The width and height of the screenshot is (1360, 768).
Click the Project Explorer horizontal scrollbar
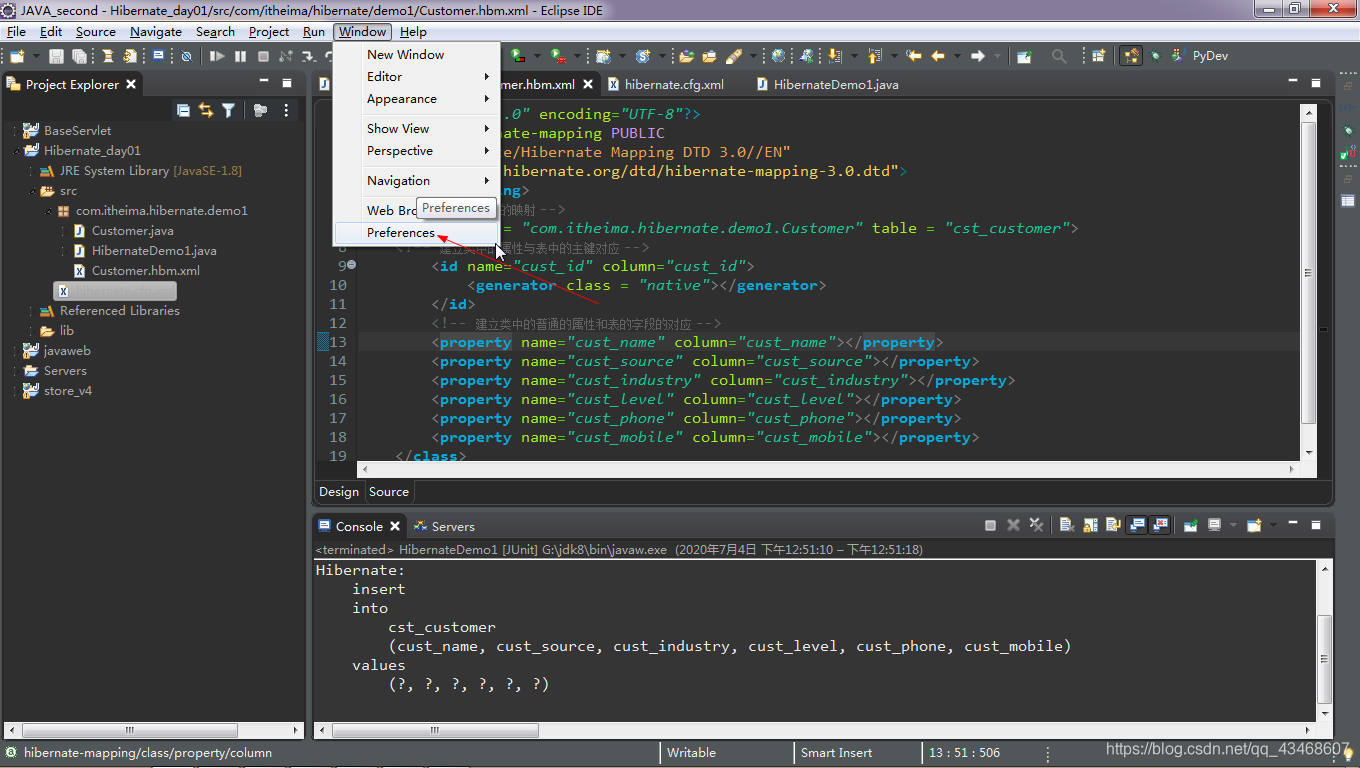153,731
